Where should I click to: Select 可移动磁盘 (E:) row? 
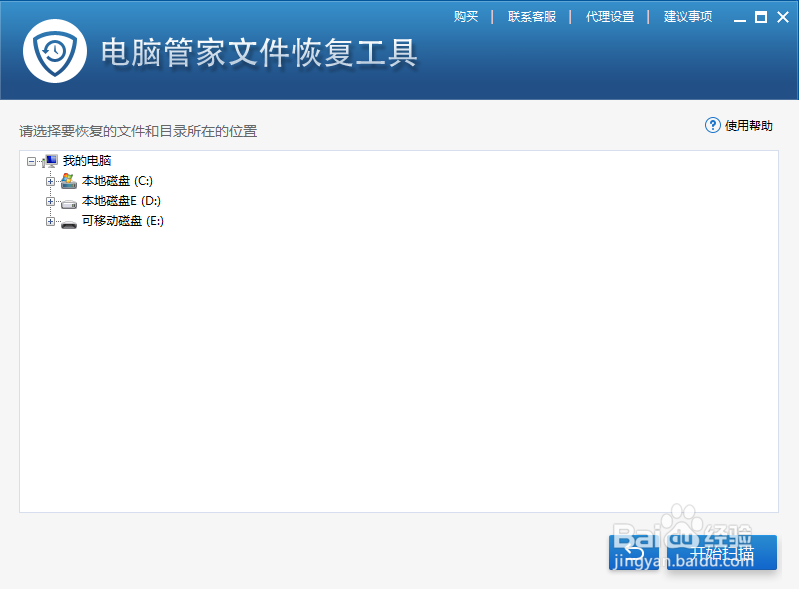click(123, 221)
